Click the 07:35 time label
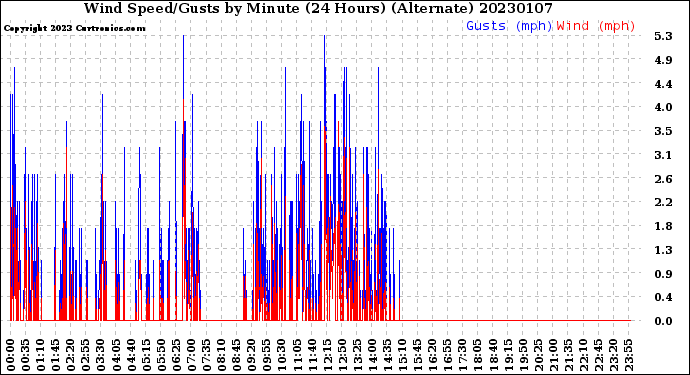 pos(206,355)
